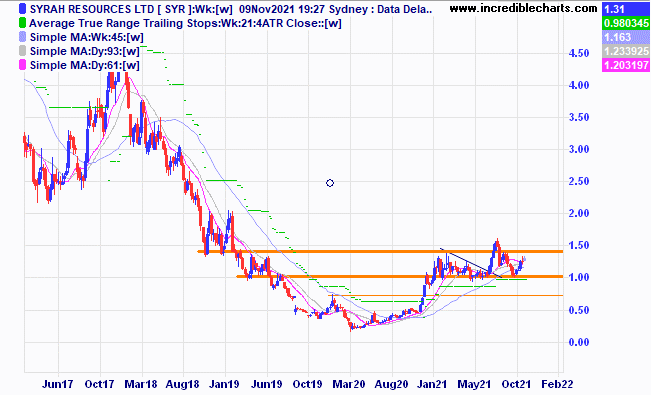Click the Jun19 date axis label
Viewport: 651px width, 395px height.
(267, 384)
